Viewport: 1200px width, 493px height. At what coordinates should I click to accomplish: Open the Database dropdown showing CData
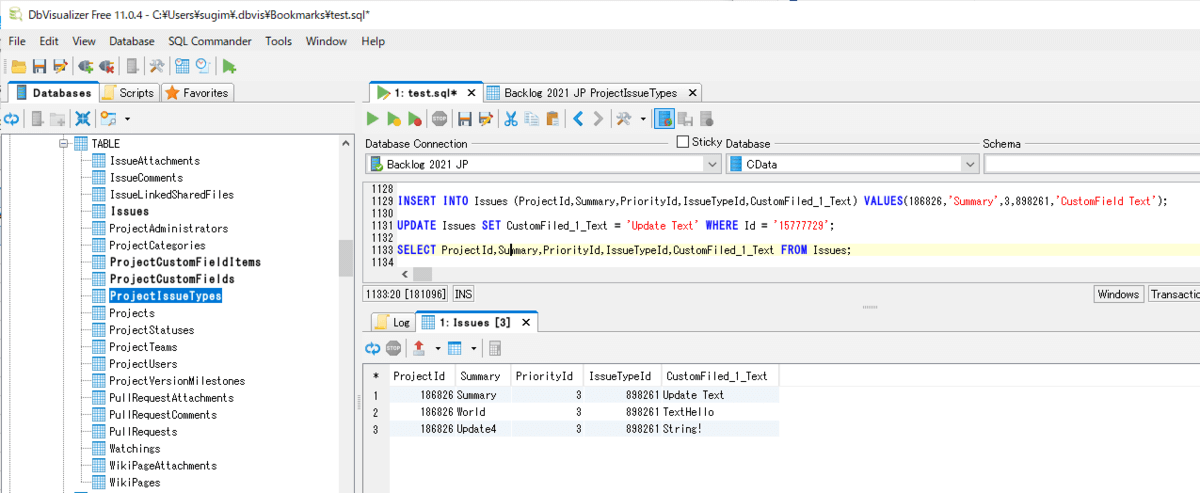[969, 164]
